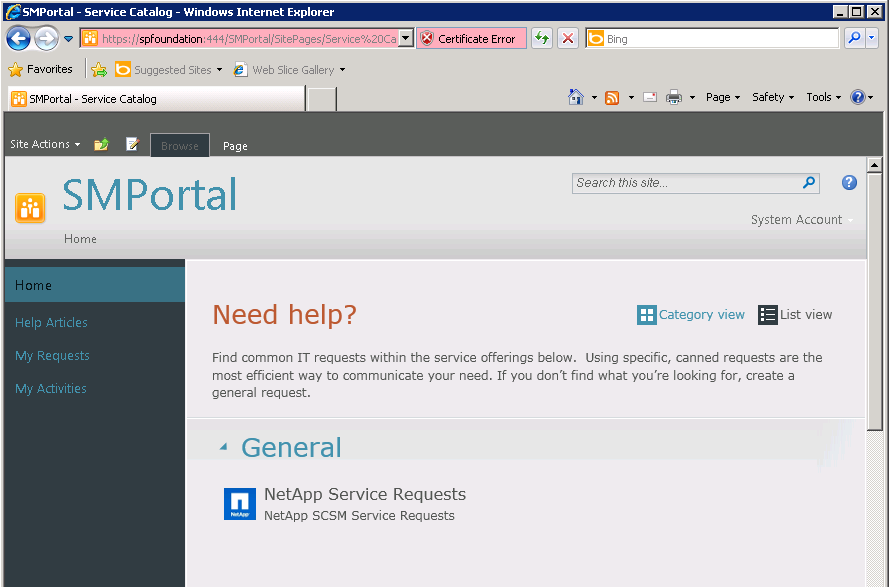Select the Page ribbon tab
The width and height of the screenshot is (889, 587).
235,146
